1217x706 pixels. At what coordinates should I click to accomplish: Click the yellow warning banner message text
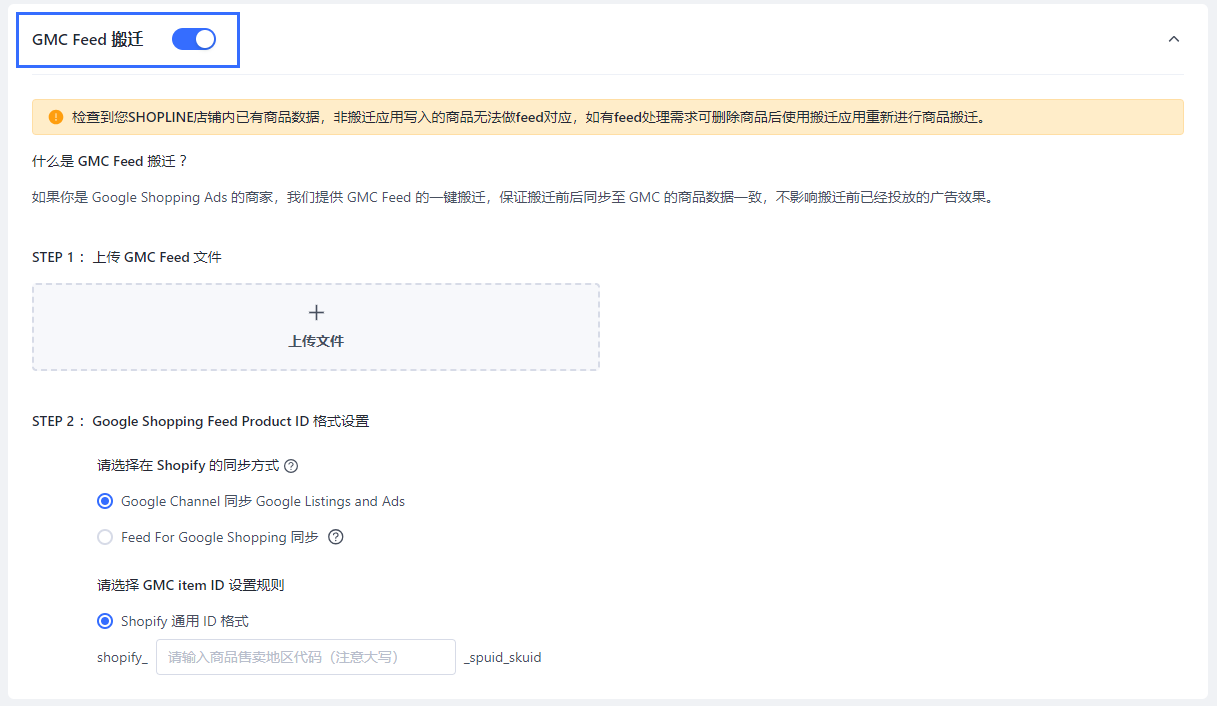tap(529, 117)
